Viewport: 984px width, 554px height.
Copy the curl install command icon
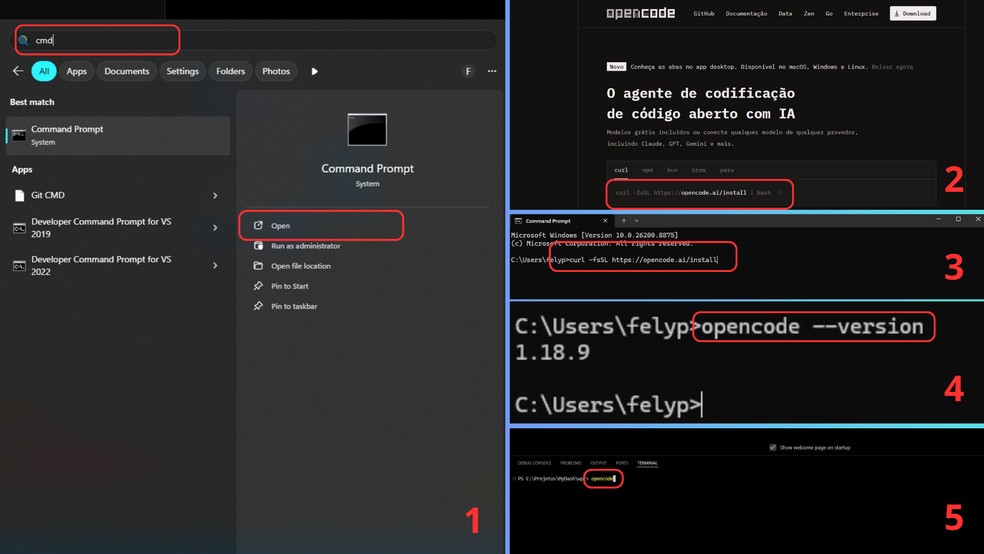[x=779, y=193]
